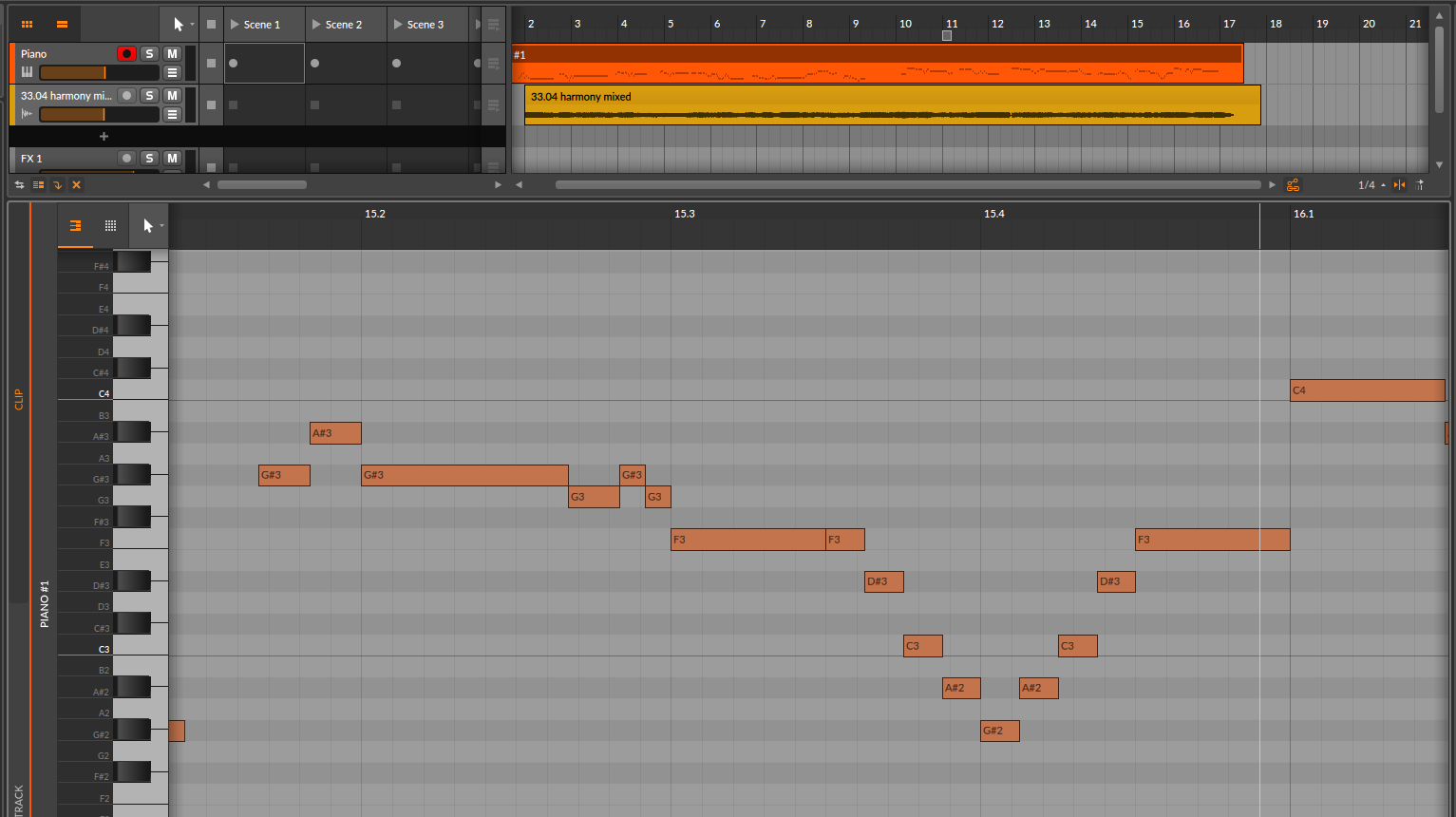Switch to drum grid editor view

point(110,226)
